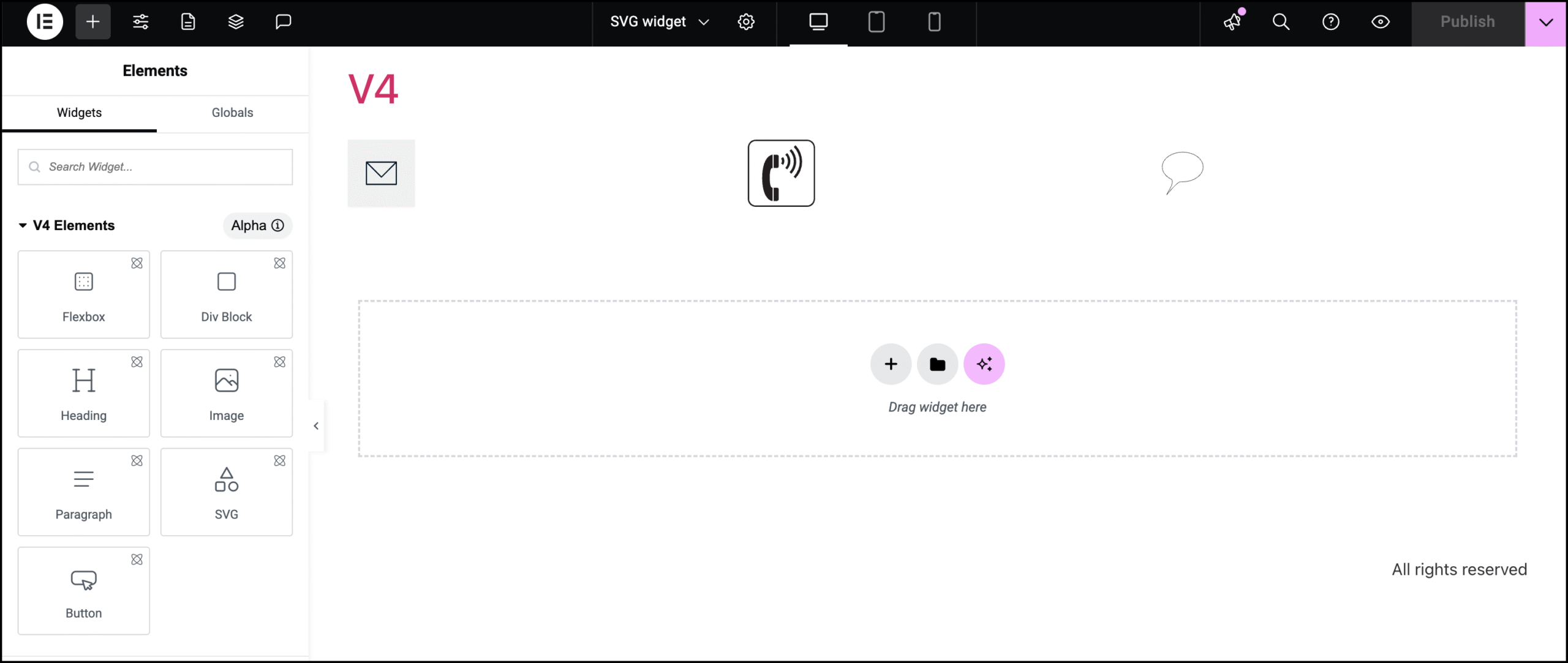Open What's New megaphone icon
This screenshot has height=663, width=1568.
point(1232,22)
